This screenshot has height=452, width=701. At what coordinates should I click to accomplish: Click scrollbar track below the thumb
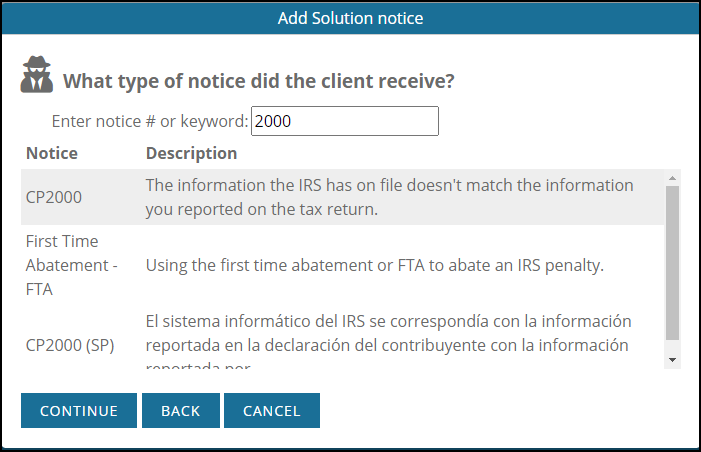(672, 346)
